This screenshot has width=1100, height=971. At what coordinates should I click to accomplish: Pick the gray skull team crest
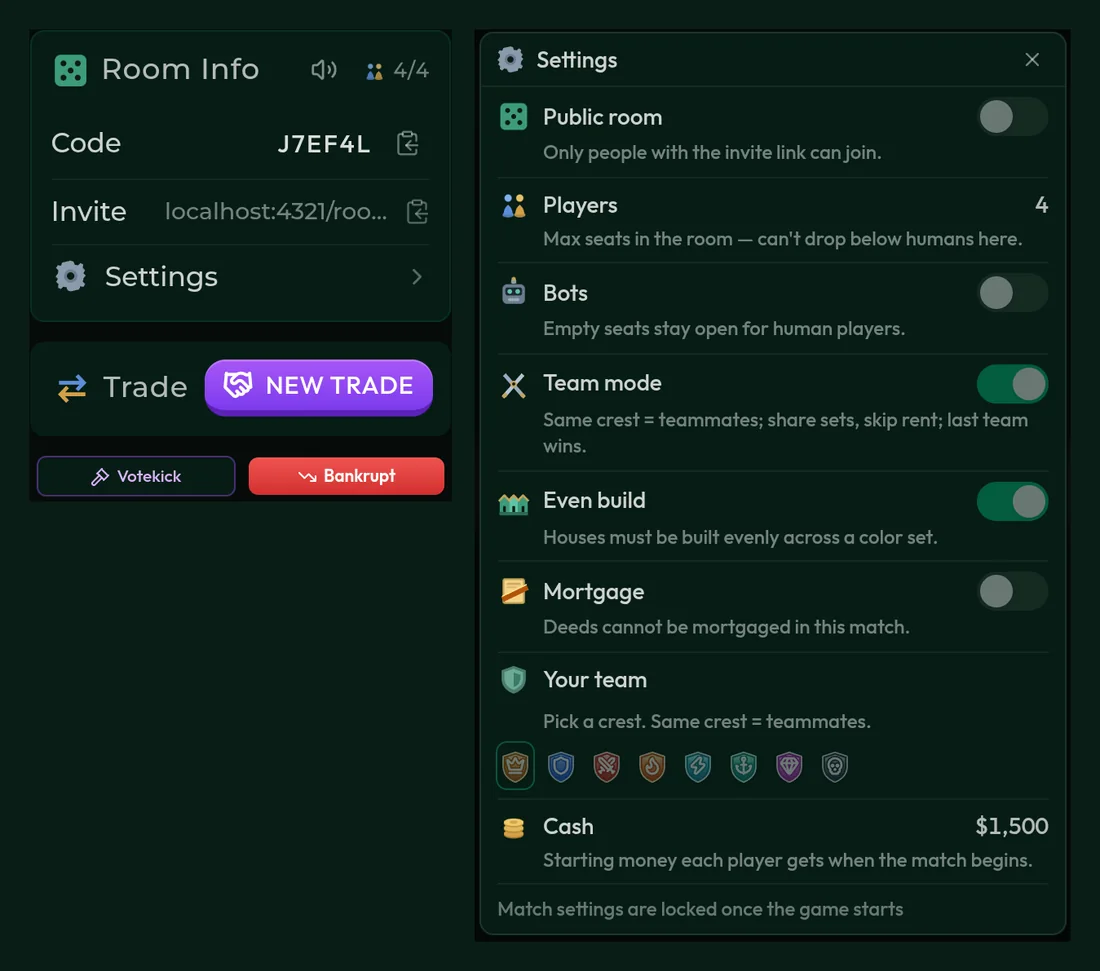834,766
